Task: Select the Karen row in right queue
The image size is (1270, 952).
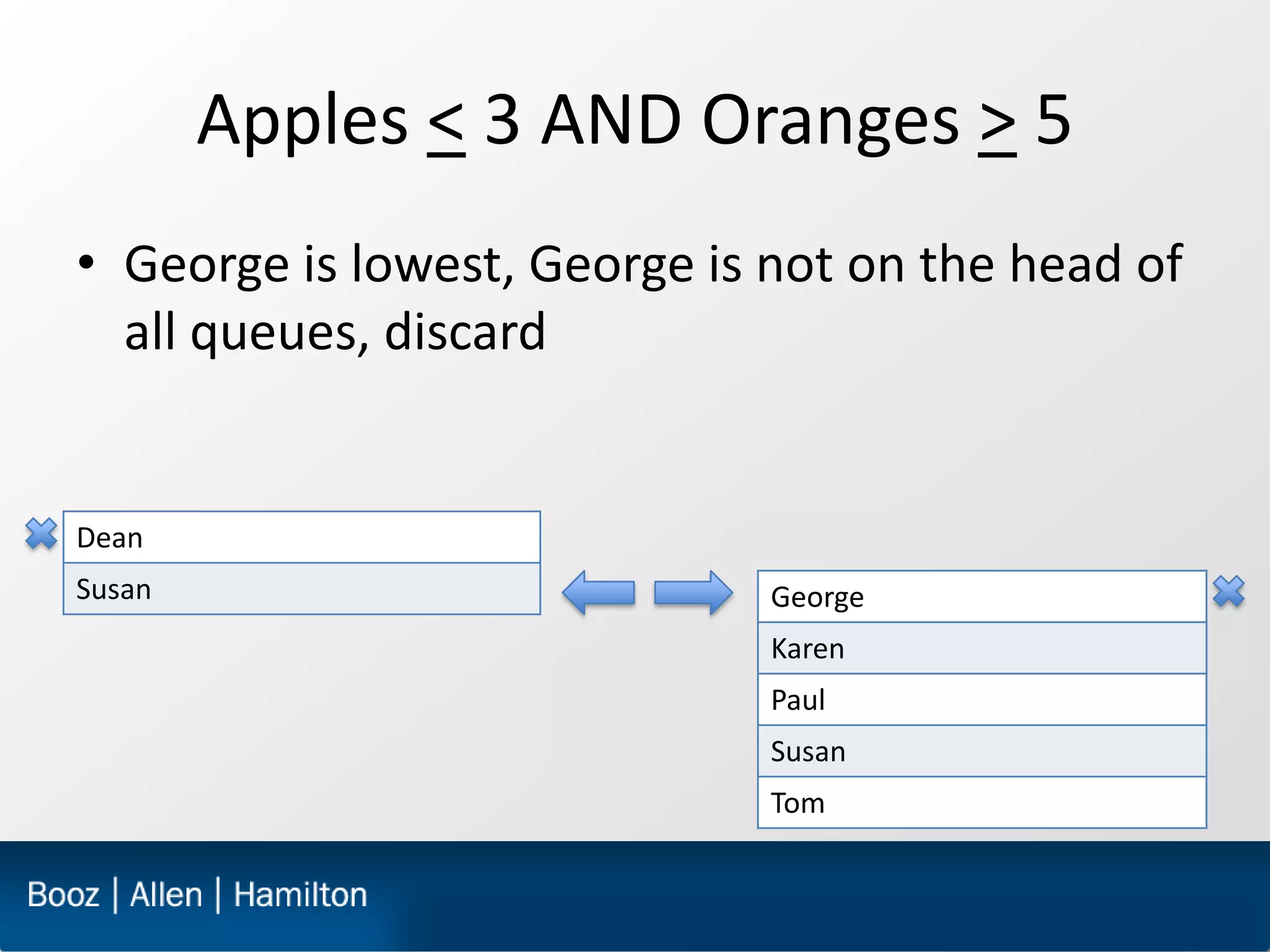Action: (x=982, y=648)
